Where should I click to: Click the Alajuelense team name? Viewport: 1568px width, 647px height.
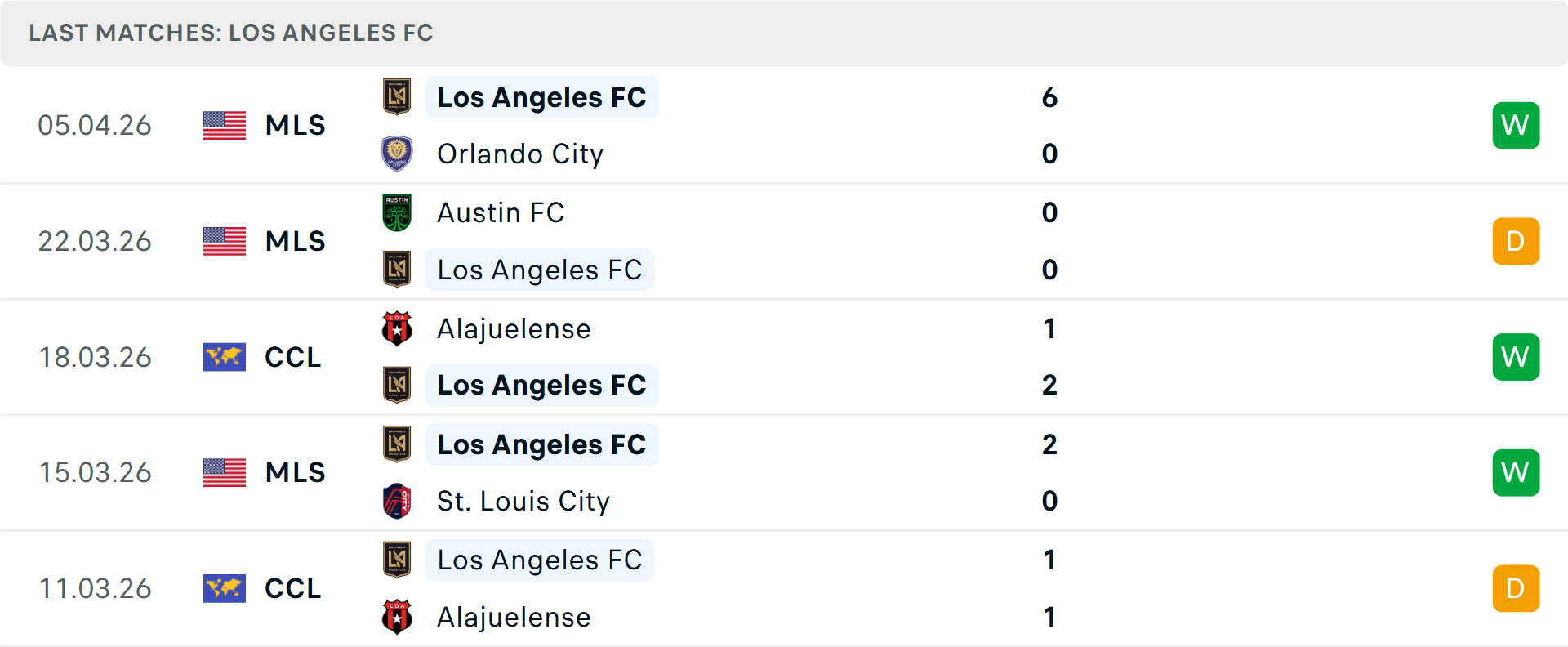point(514,329)
